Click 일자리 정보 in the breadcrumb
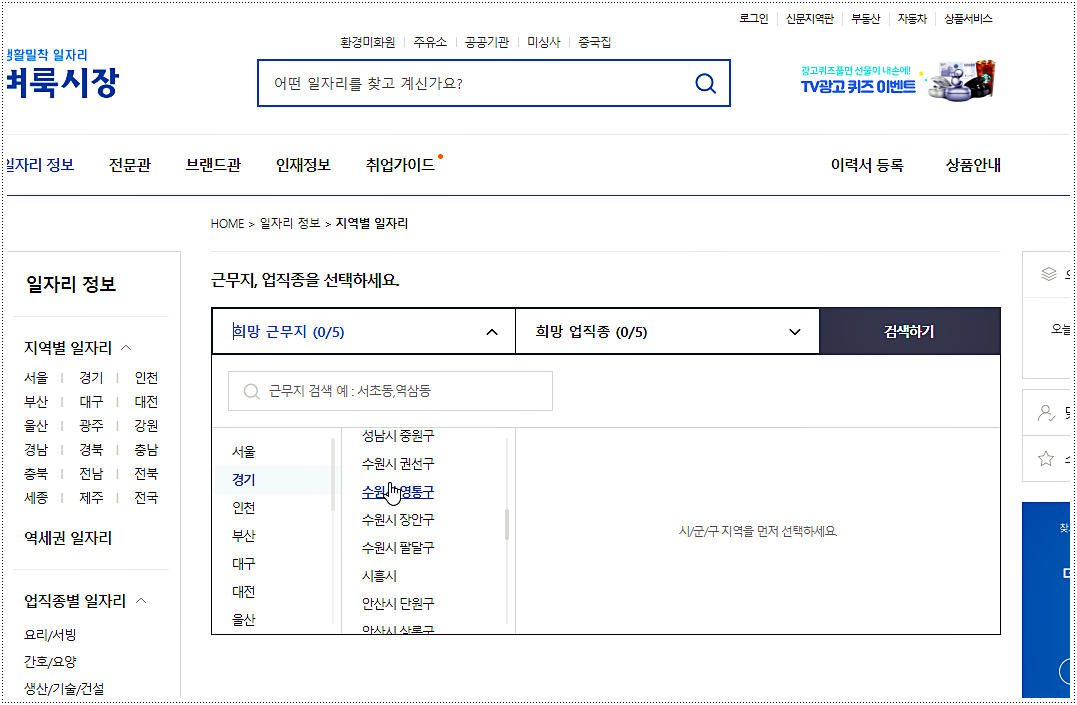This screenshot has width=1077, height=705. click(290, 223)
